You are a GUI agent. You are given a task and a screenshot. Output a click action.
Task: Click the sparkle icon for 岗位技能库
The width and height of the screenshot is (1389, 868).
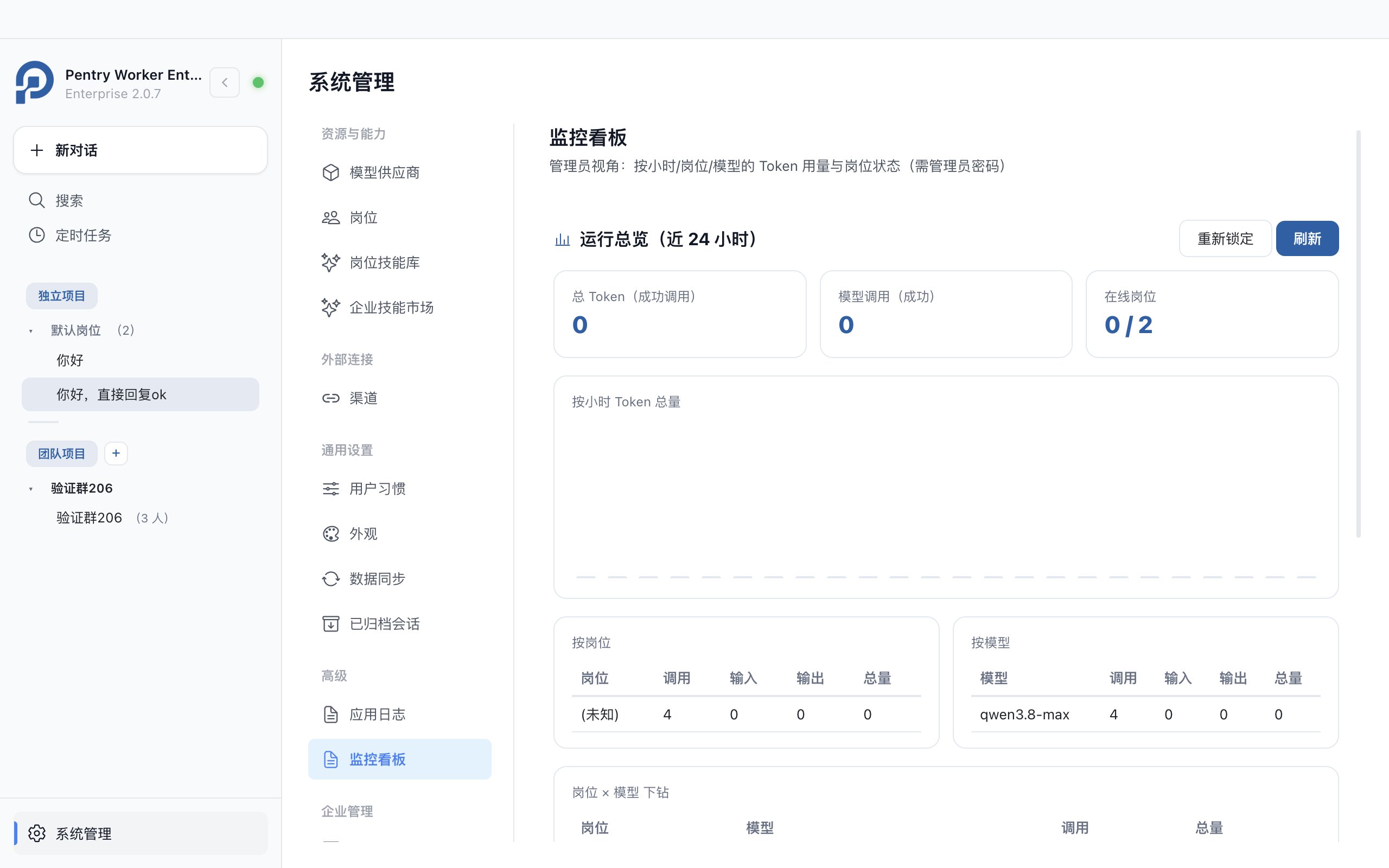click(x=330, y=263)
